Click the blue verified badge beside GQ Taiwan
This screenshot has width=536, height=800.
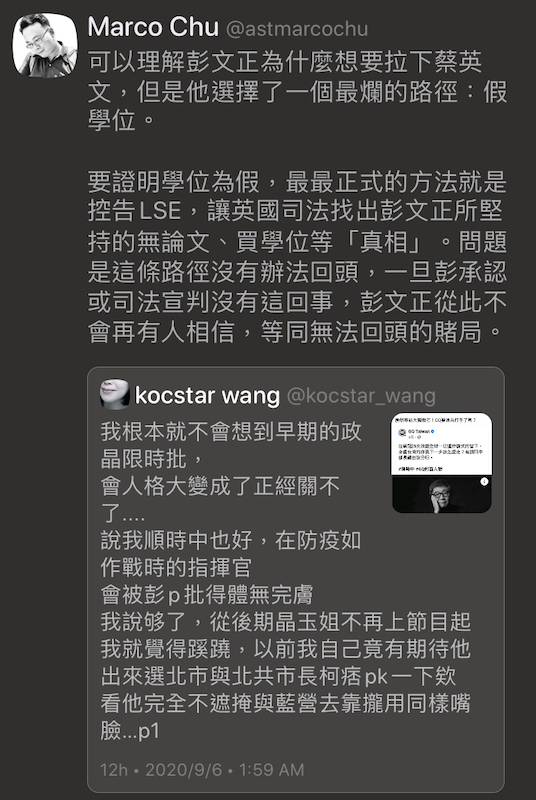(432, 432)
